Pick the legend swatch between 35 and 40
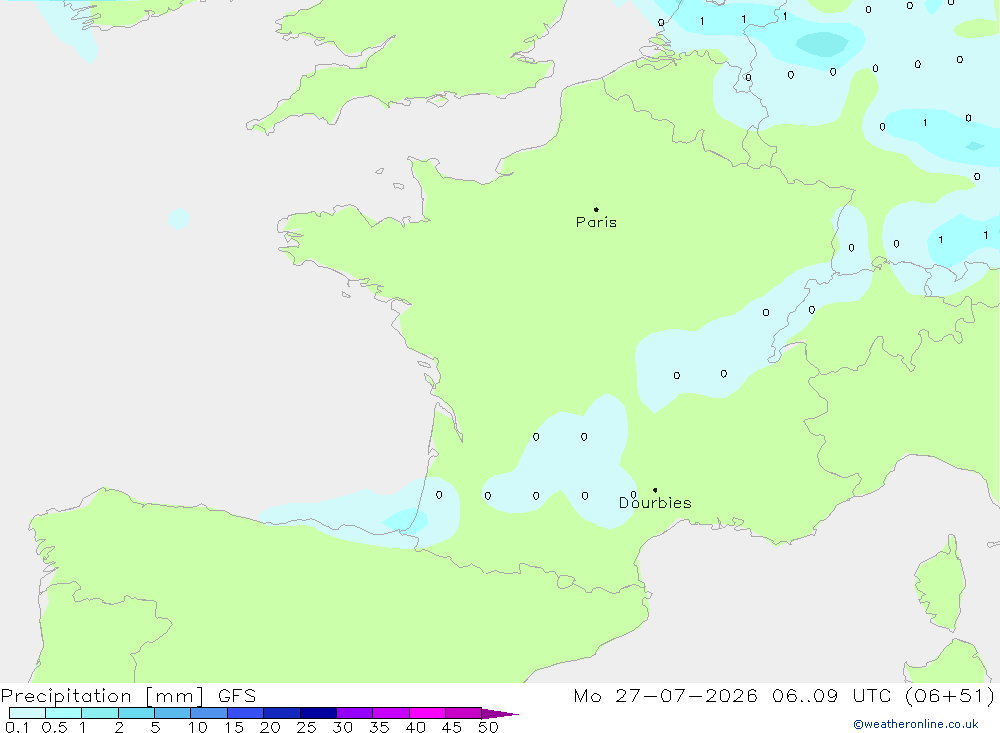1000x733 pixels. [x=391, y=713]
